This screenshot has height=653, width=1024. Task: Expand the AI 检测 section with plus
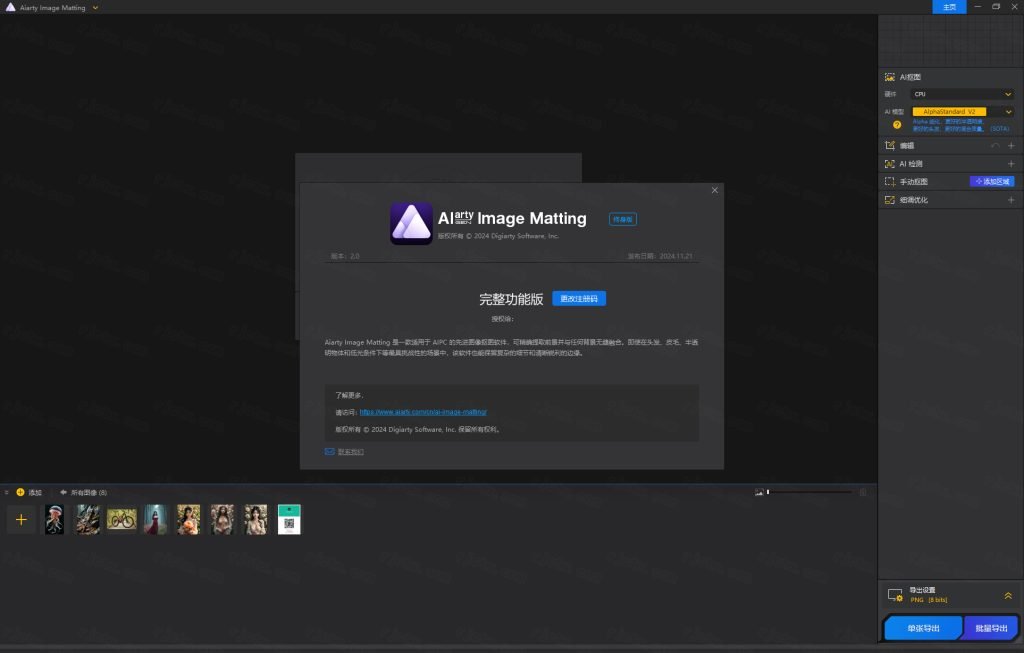point(1011,164)
